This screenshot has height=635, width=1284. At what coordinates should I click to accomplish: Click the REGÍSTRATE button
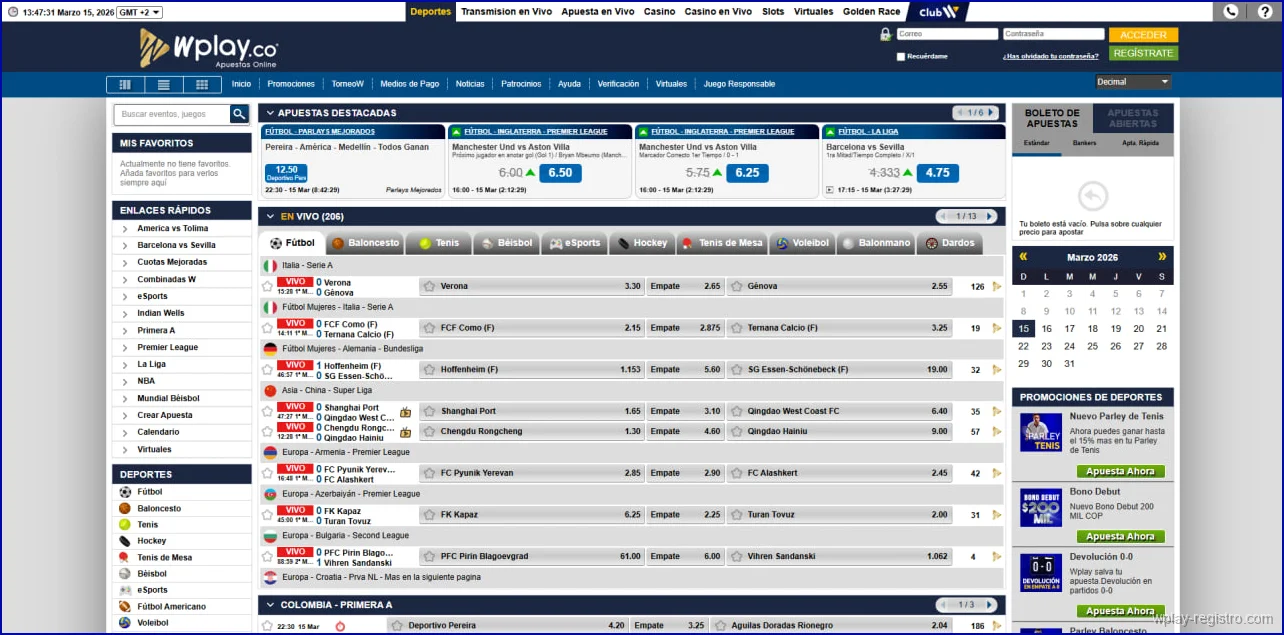click(1143, 53)
